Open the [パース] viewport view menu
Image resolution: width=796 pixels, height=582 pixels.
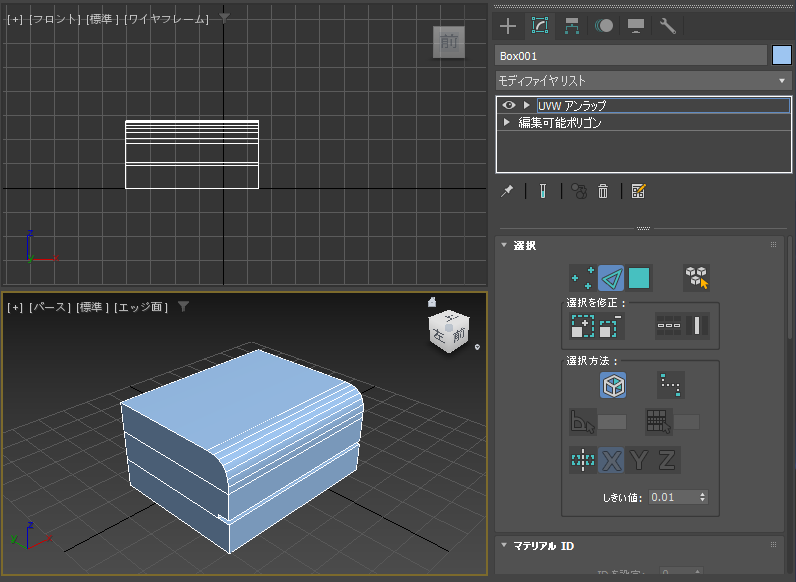click(49, 307)
